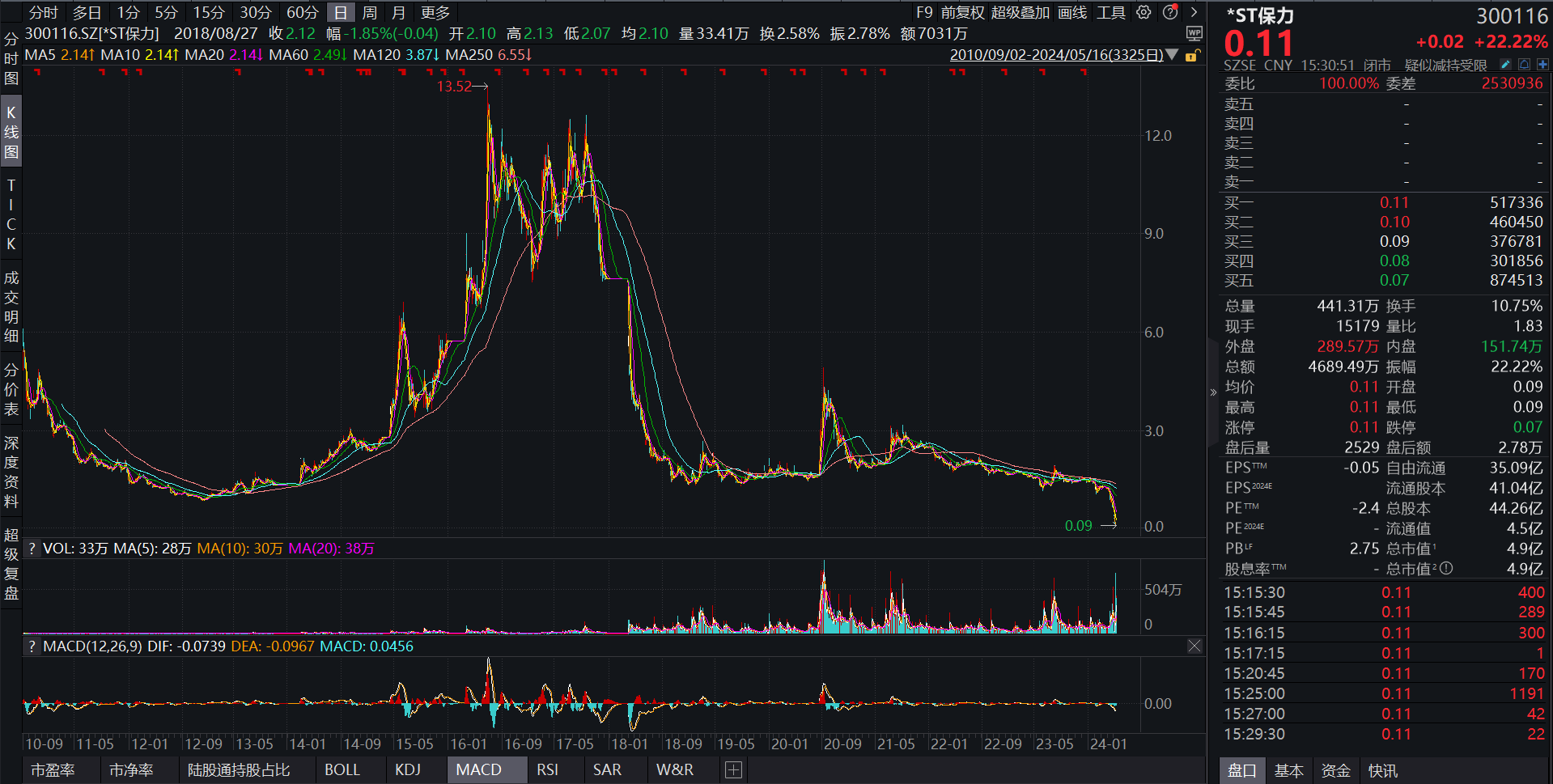1553x784 pixels.
Task: Set a price alert with bell icon
Action: coord(1525,65)
